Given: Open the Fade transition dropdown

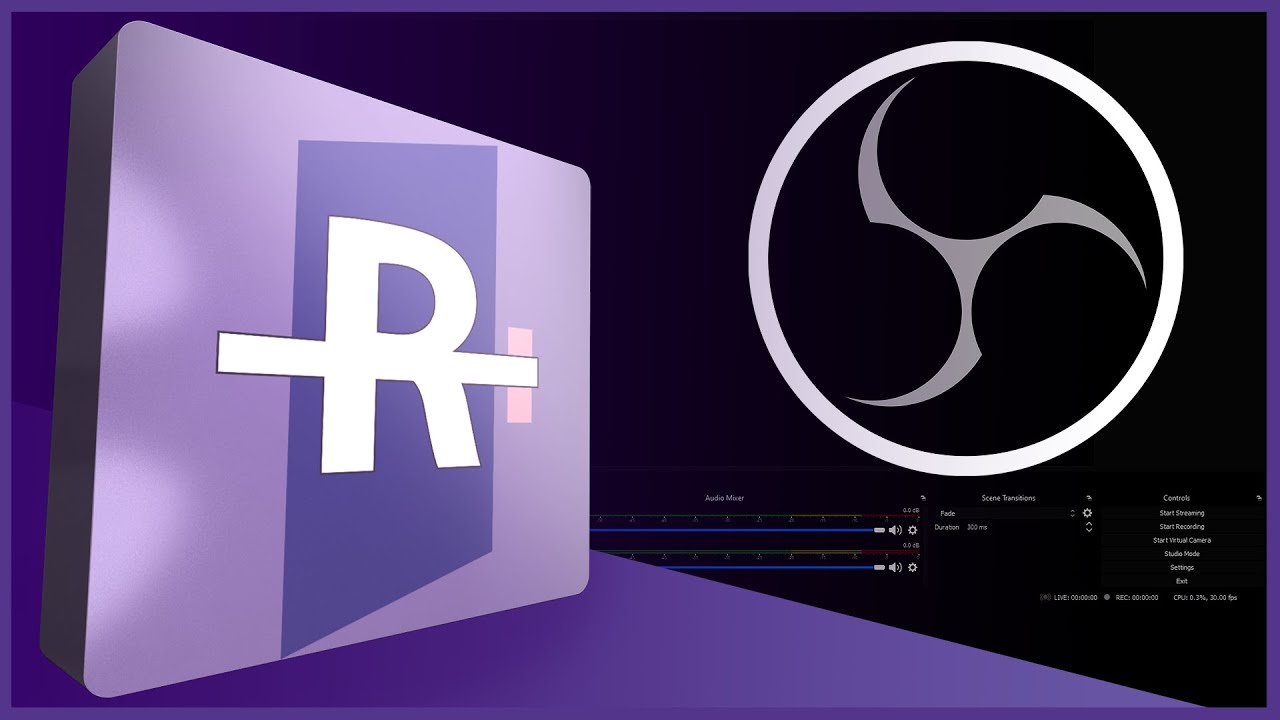Looking at the screenshot, I should pos(1006,513).
